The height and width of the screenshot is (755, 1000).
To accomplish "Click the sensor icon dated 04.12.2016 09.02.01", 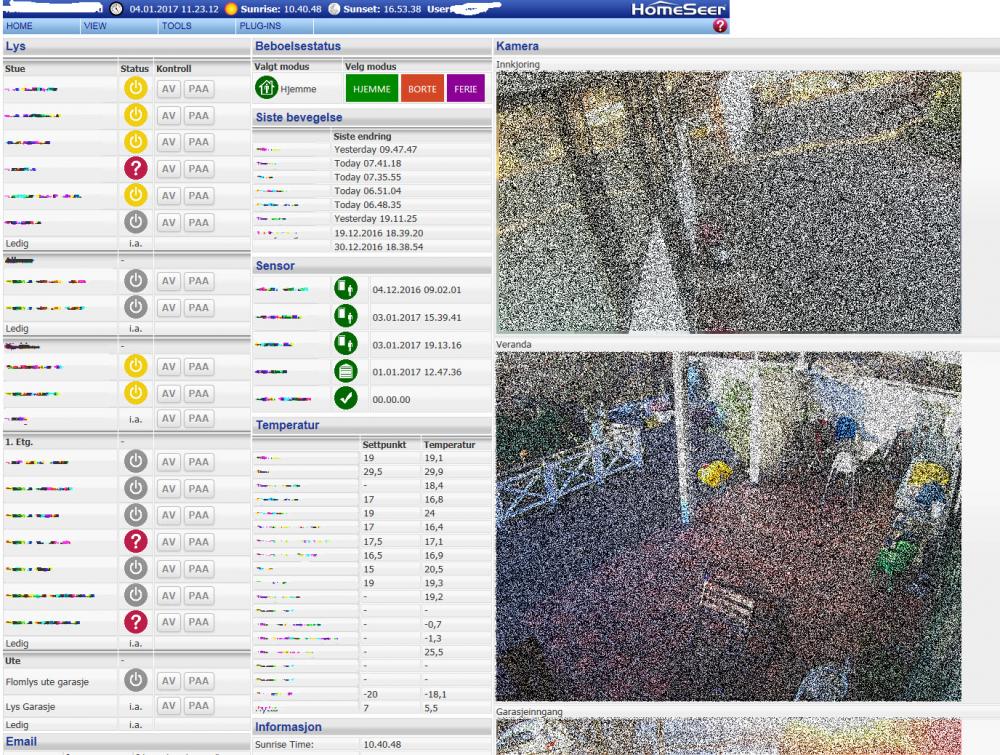I will tap(345, 289).
